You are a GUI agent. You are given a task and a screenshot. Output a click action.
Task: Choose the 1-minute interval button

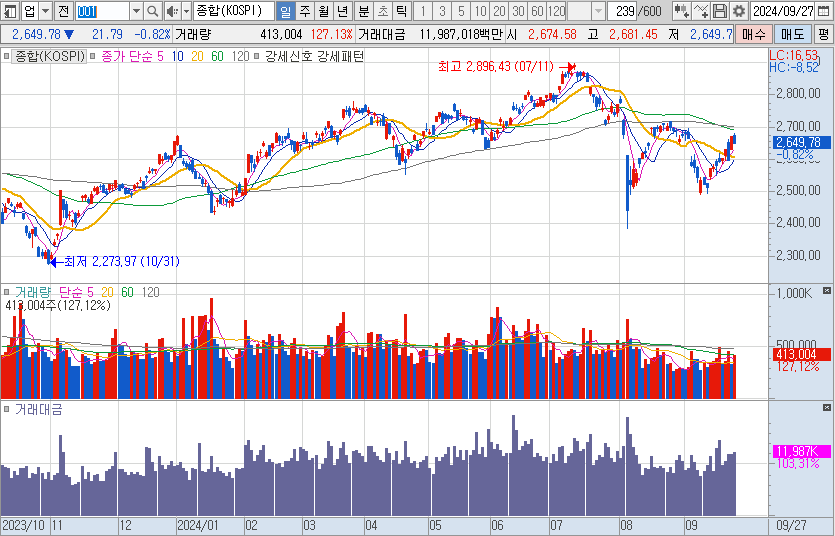click(423, 11)
